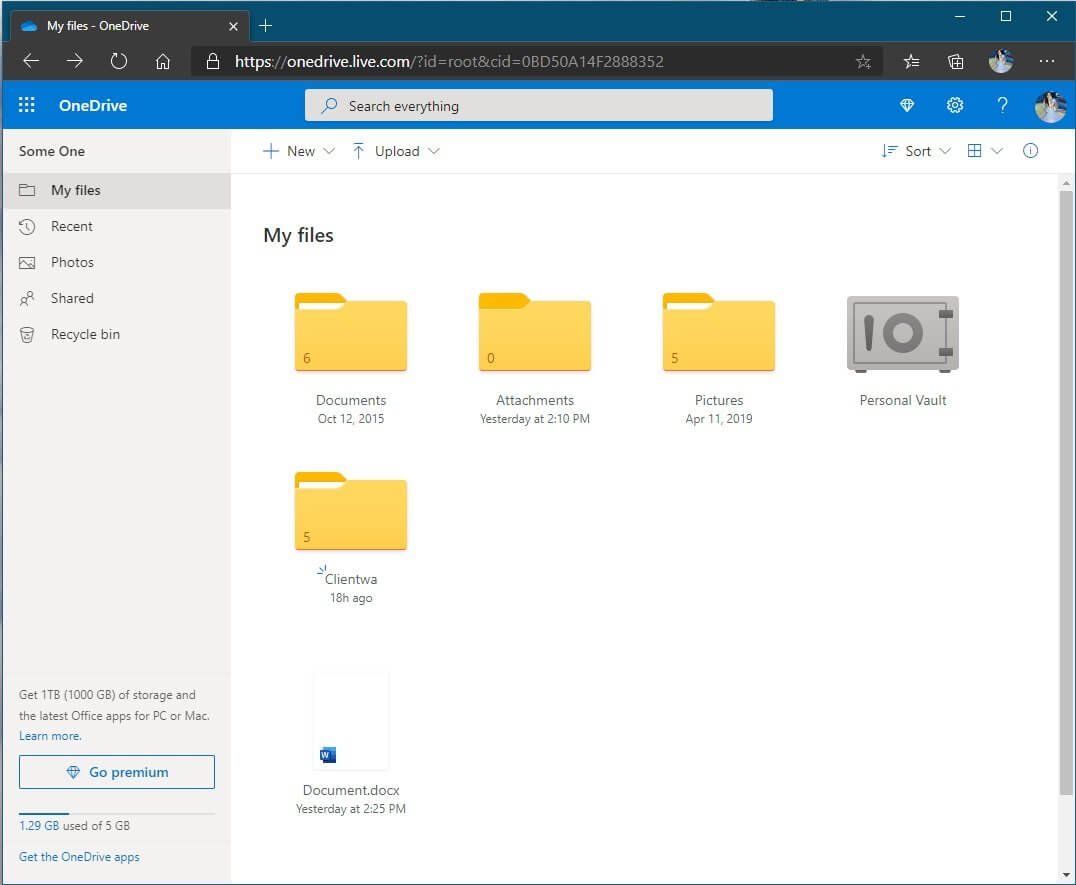This screenshot has width=1076, height=885.
Task: Open the browser Favorites list icon
Action: 911,62
